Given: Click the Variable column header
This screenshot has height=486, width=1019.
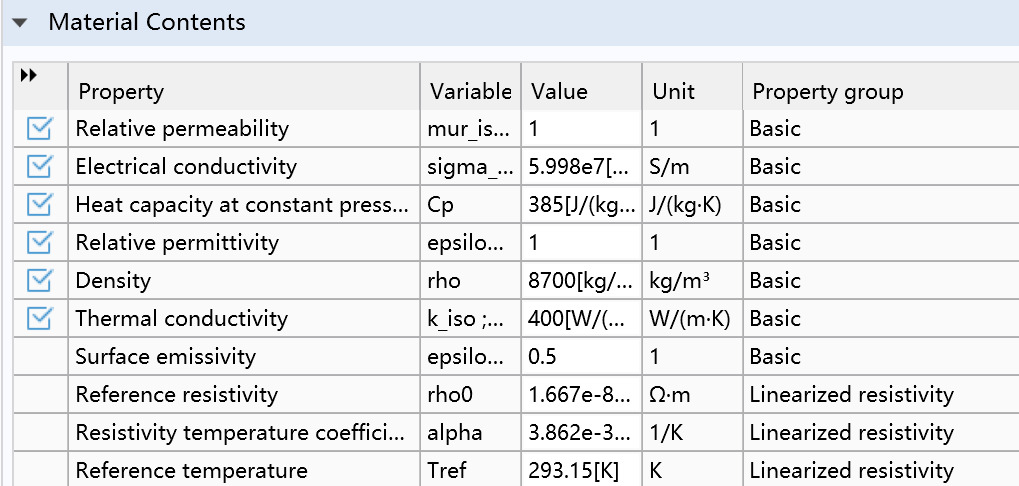Looking at the screenshot, I should [471, 91].
